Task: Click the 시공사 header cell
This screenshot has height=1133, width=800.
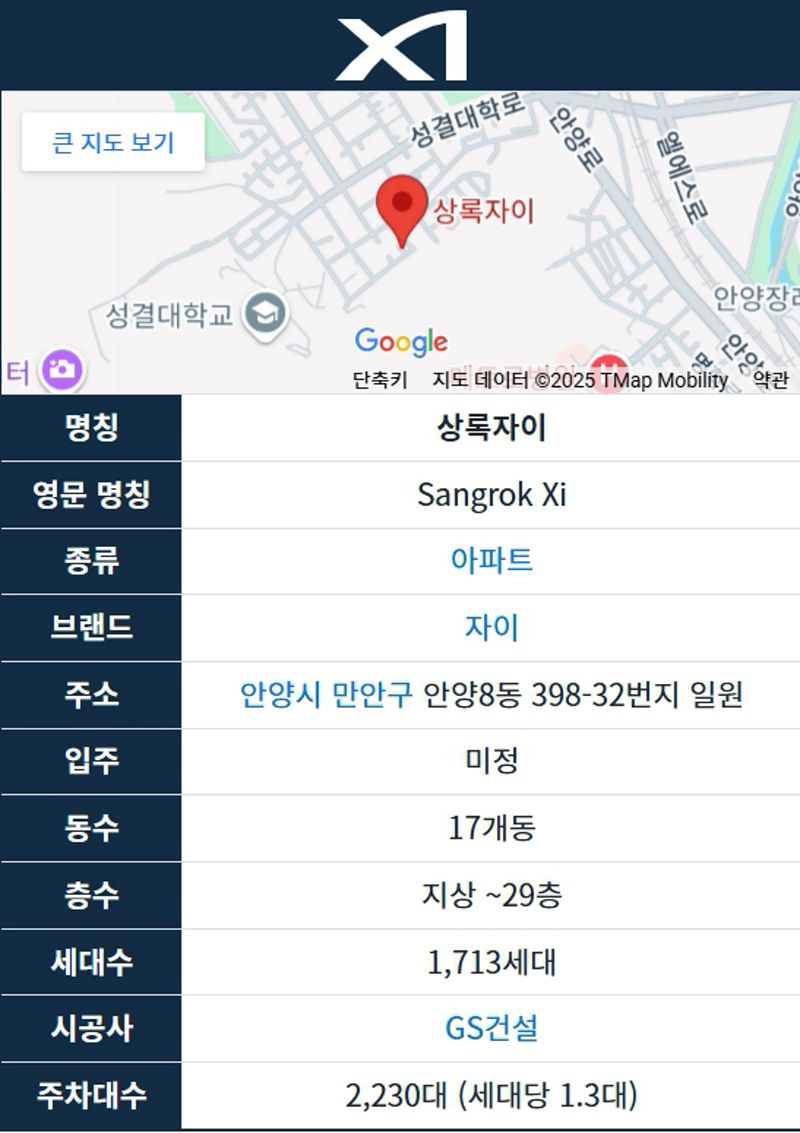Action: [91, 1028]
